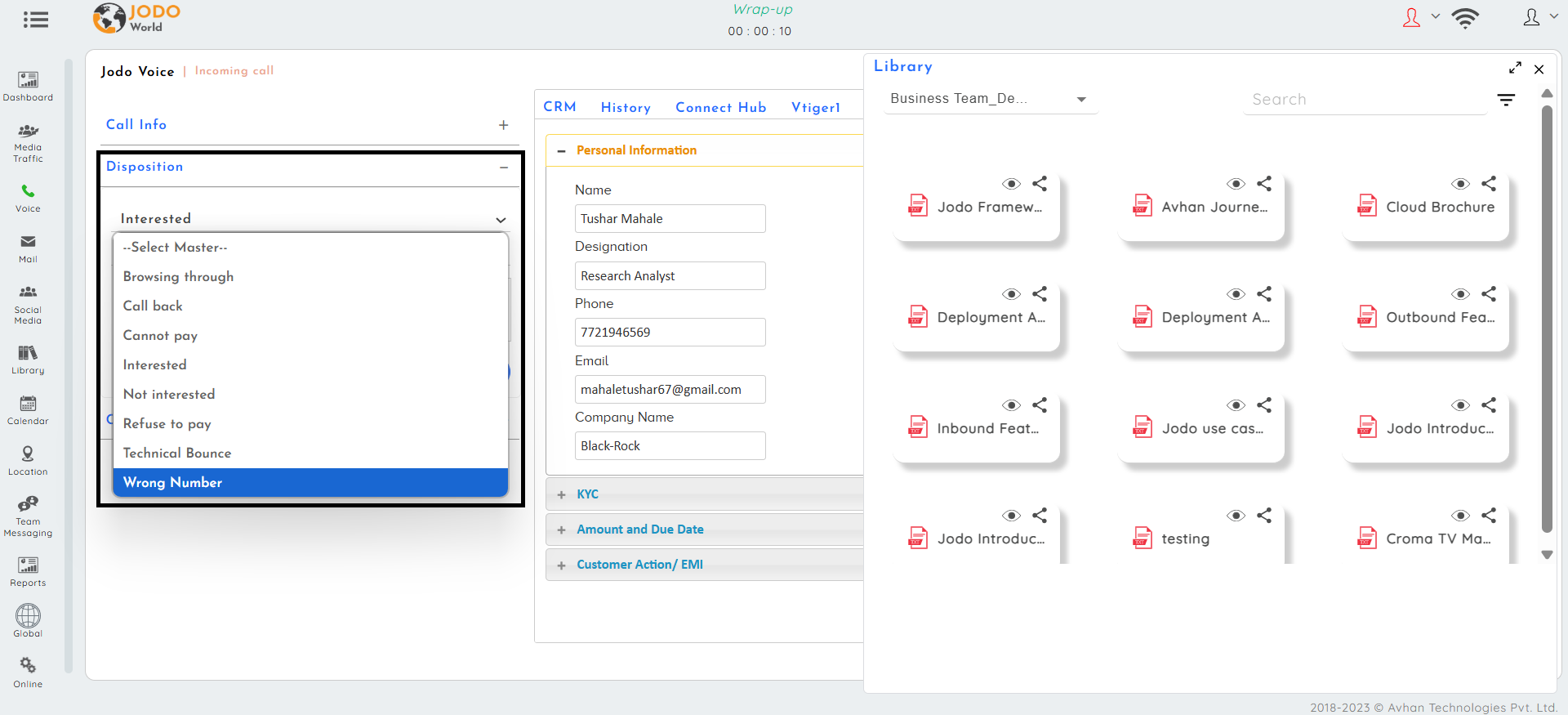Expand the Customer Action/ EMI section
1568x715 pixels.
click(561, 565)
